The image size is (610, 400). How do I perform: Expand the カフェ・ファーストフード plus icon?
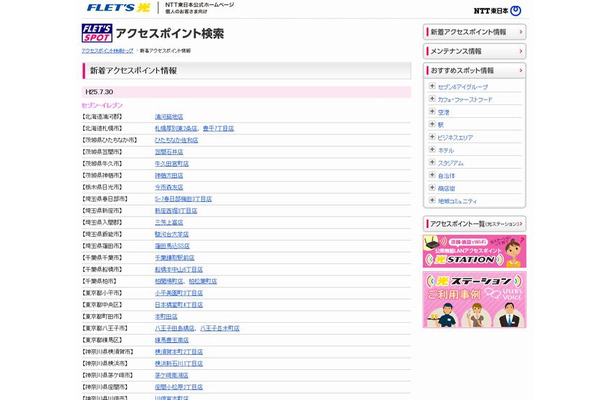pyautogui.click(x=432, y=99)
